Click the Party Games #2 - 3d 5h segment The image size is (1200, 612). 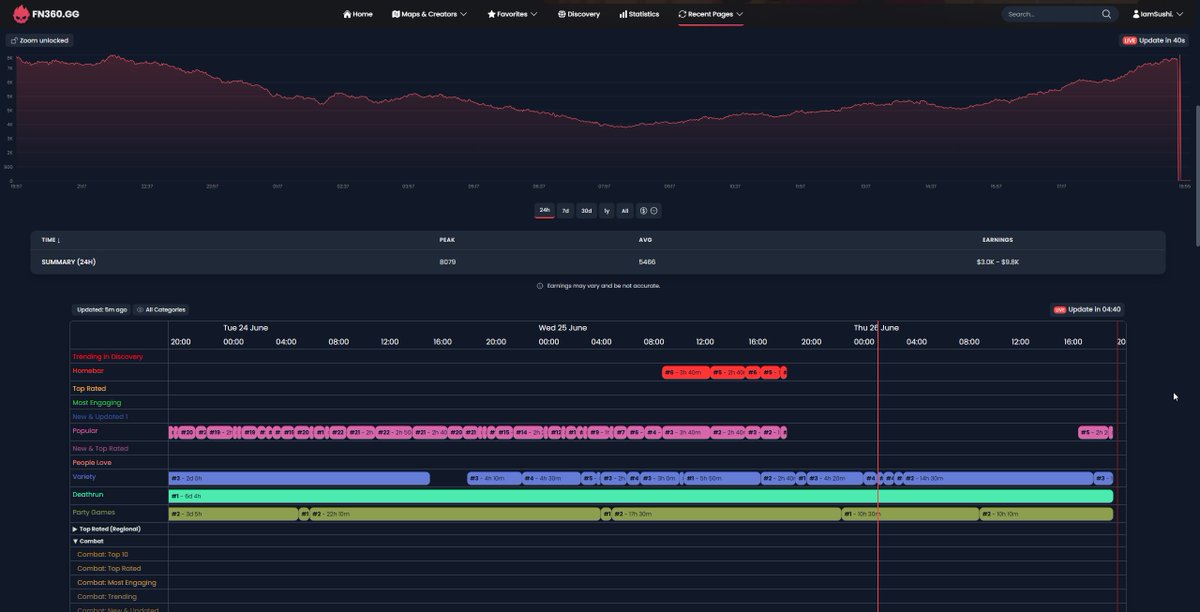click(x=234, y=514)
